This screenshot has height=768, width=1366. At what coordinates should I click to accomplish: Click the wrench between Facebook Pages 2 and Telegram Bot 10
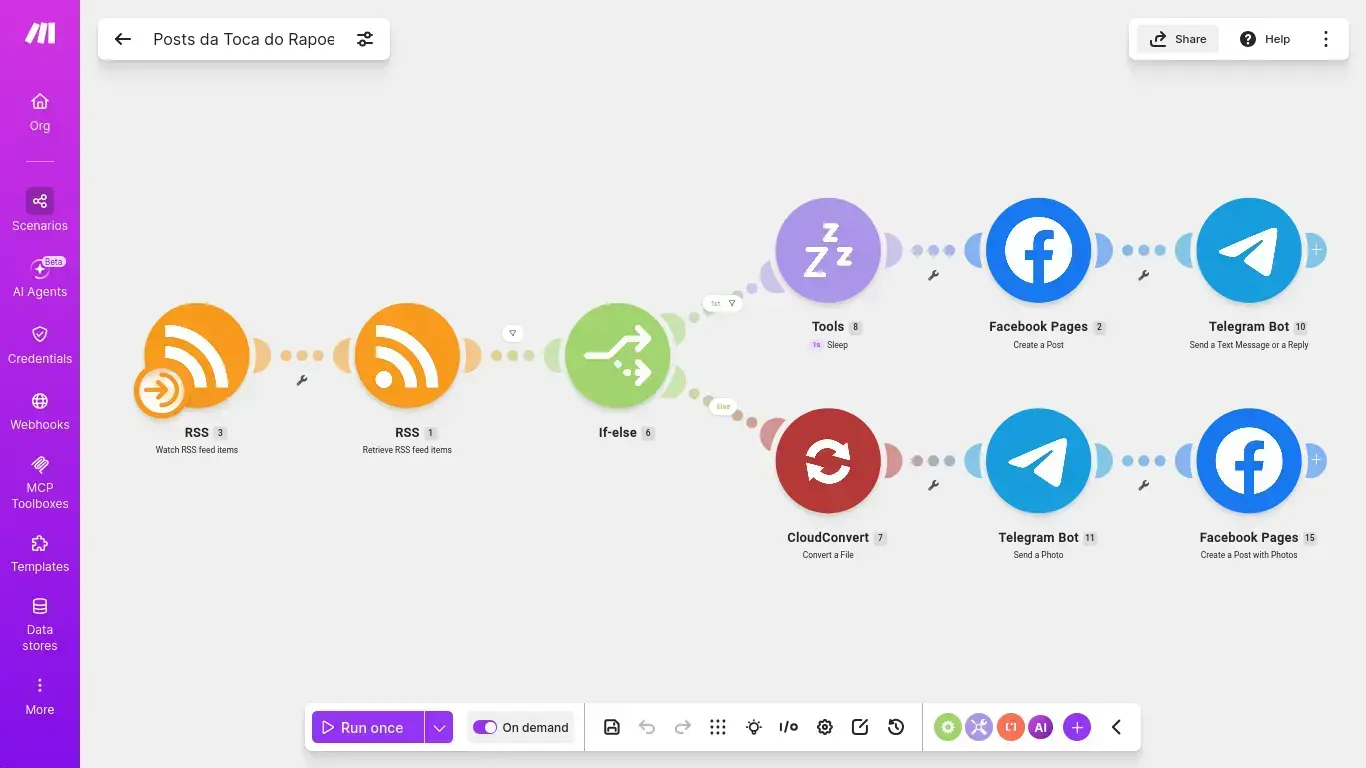tap(1144, 275)
